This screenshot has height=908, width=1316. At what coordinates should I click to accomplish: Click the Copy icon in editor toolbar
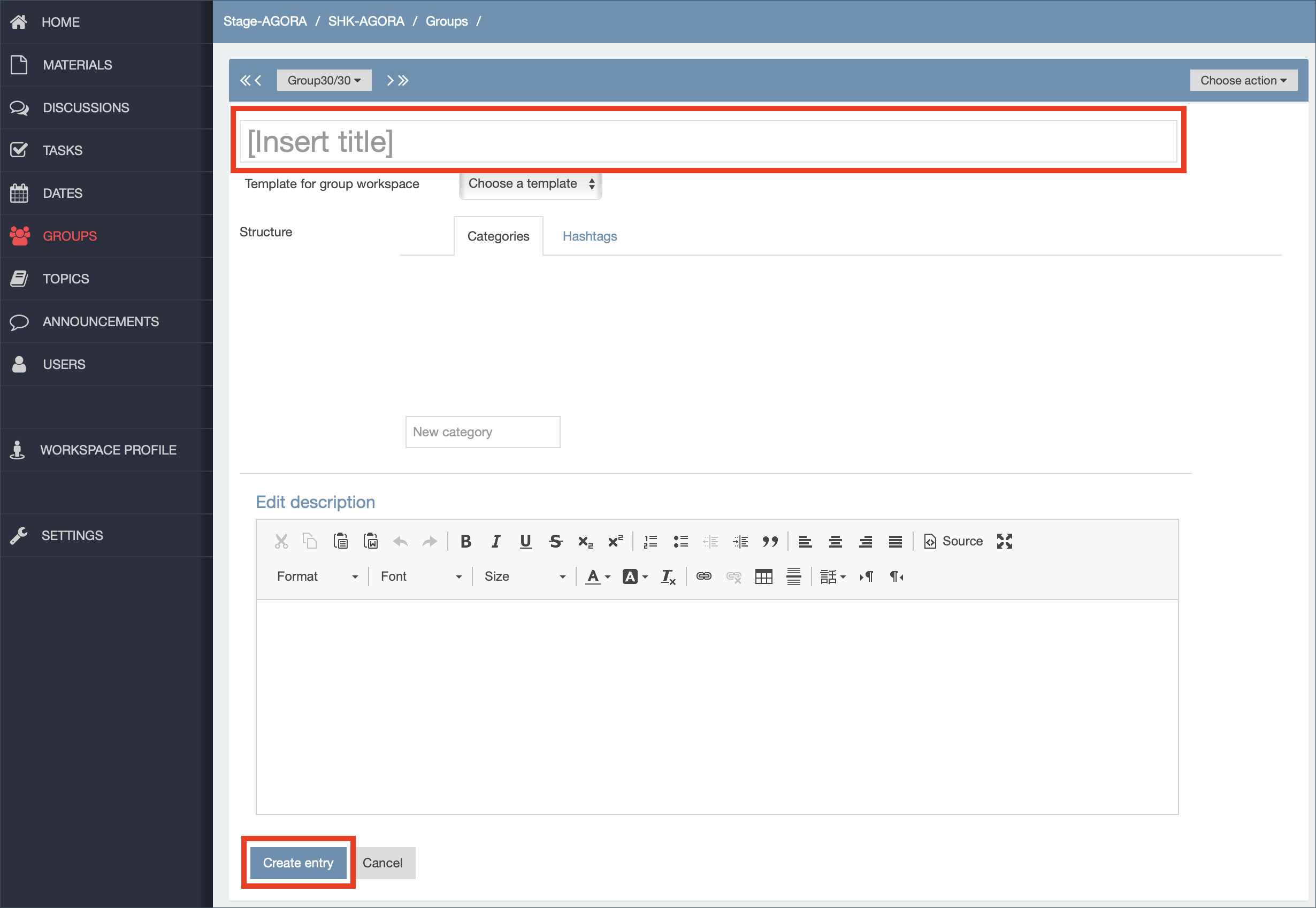pyautogui.click(x=310, y=541)
